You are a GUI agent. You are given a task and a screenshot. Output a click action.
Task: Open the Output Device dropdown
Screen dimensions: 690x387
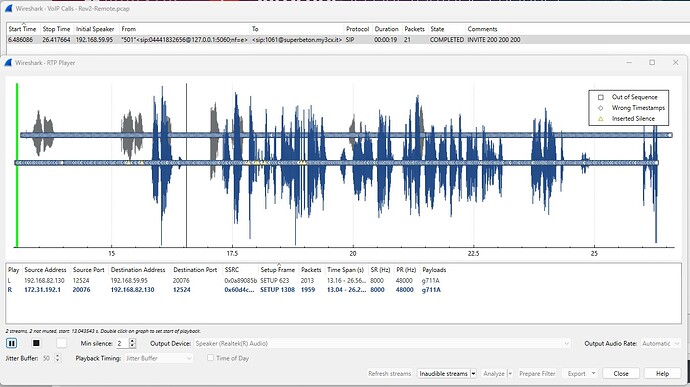point(382,343)
